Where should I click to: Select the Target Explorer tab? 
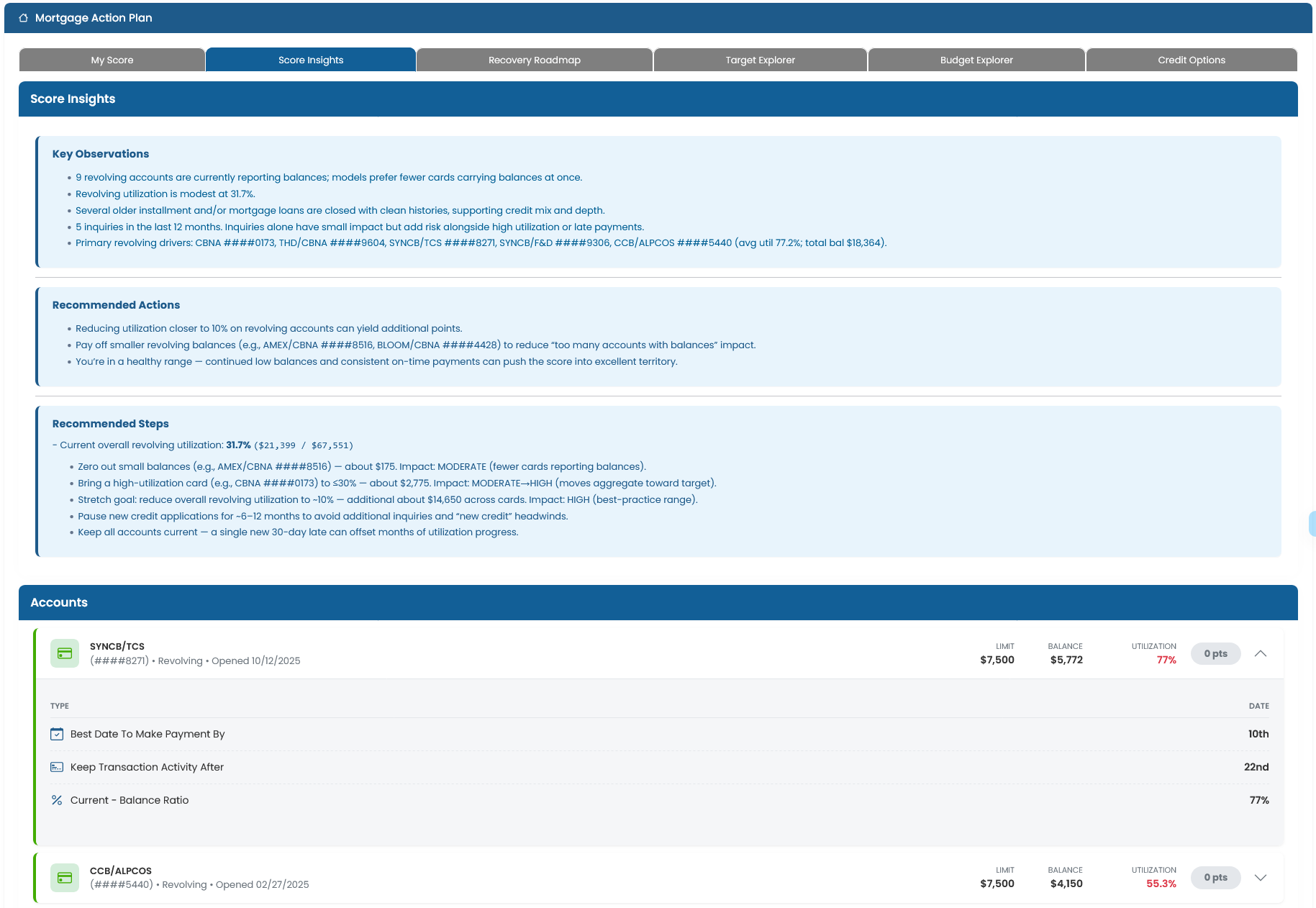(761, 60)
